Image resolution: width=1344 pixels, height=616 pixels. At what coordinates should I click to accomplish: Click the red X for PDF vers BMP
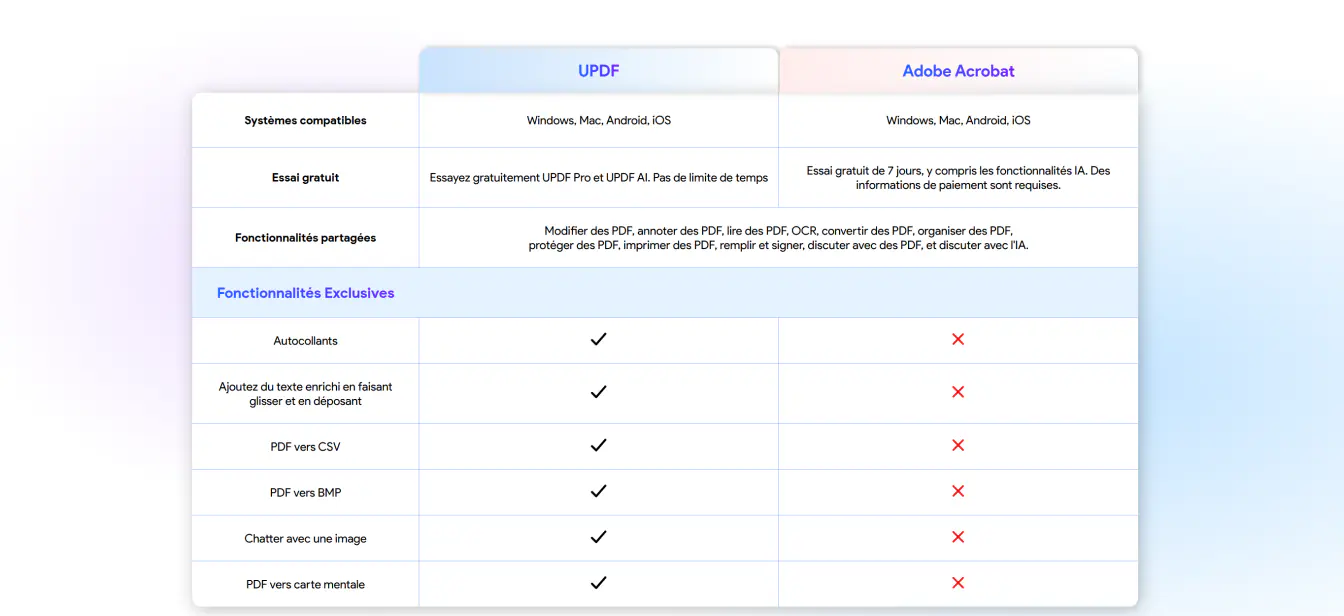pyautogui.click(x=958, y=492)
